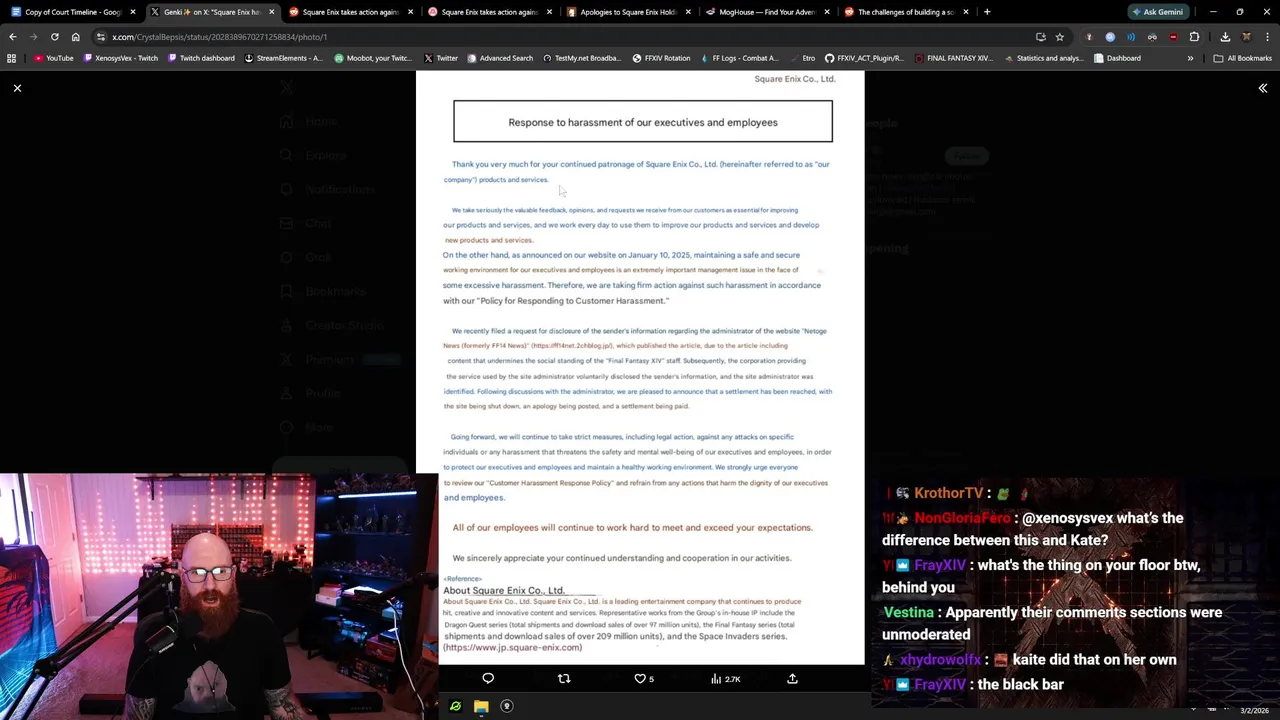Click Vestina username in chat
This screenshot has width=1280, height=720.
(x=908, y=612)
